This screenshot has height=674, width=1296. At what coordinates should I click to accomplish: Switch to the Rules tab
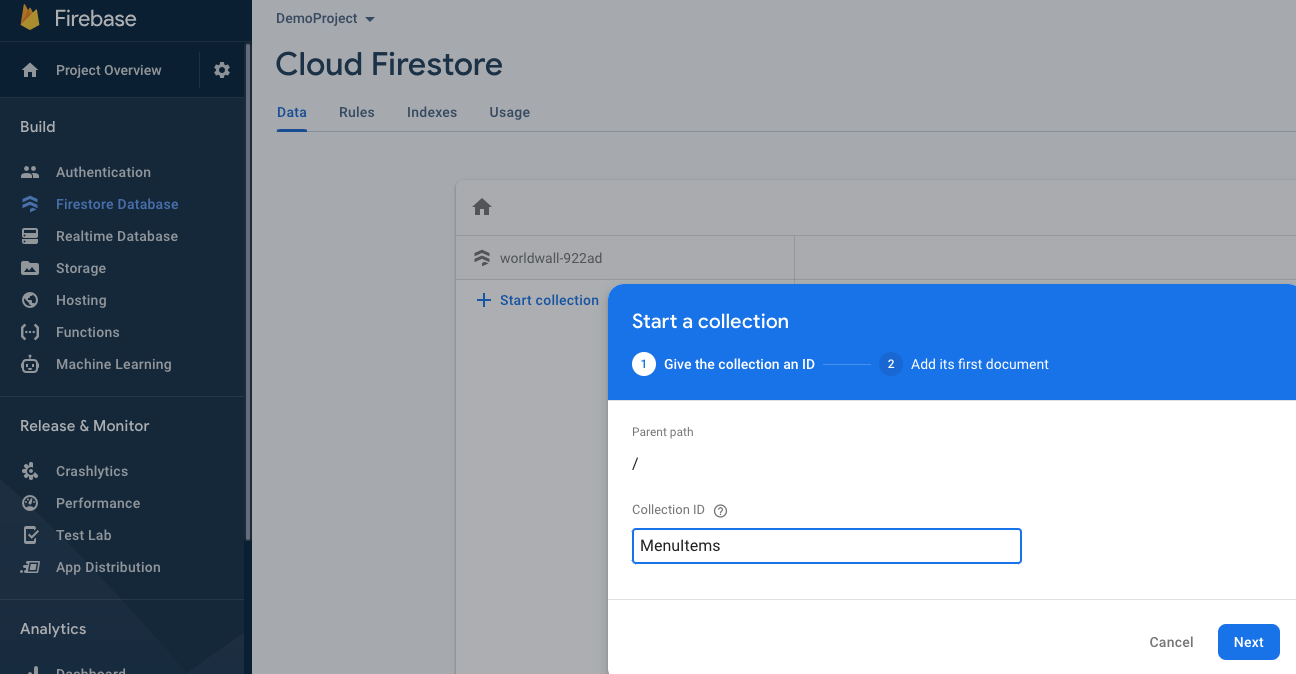click(x=357, y=112)
